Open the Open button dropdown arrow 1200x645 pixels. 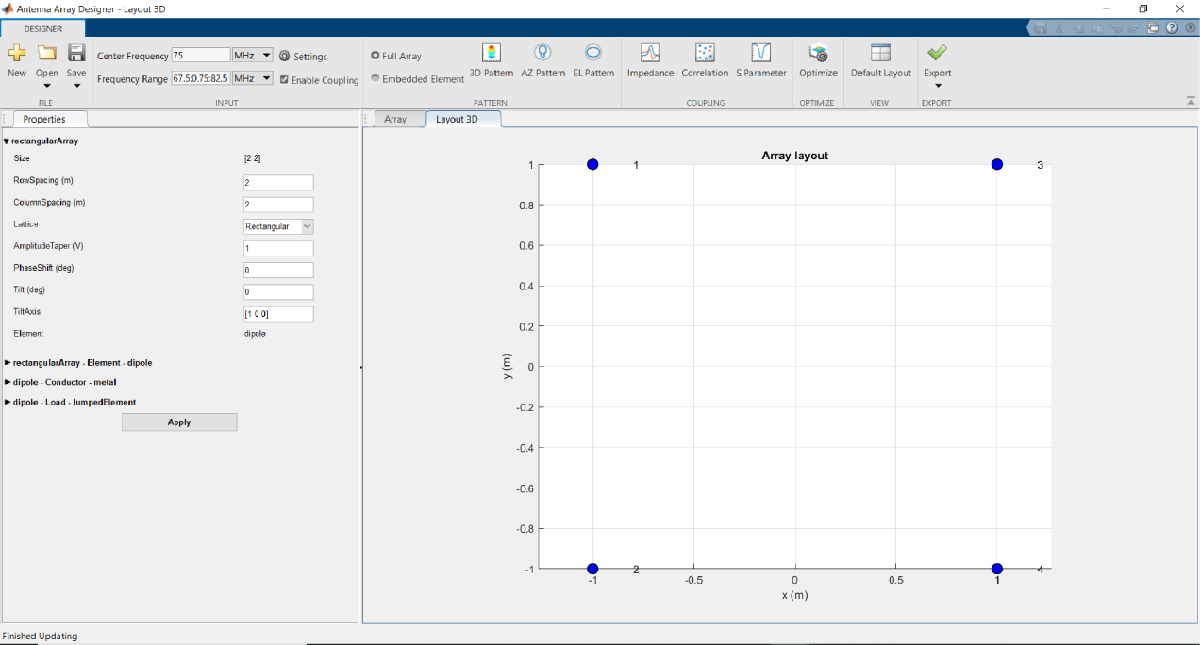click(47, 86)
